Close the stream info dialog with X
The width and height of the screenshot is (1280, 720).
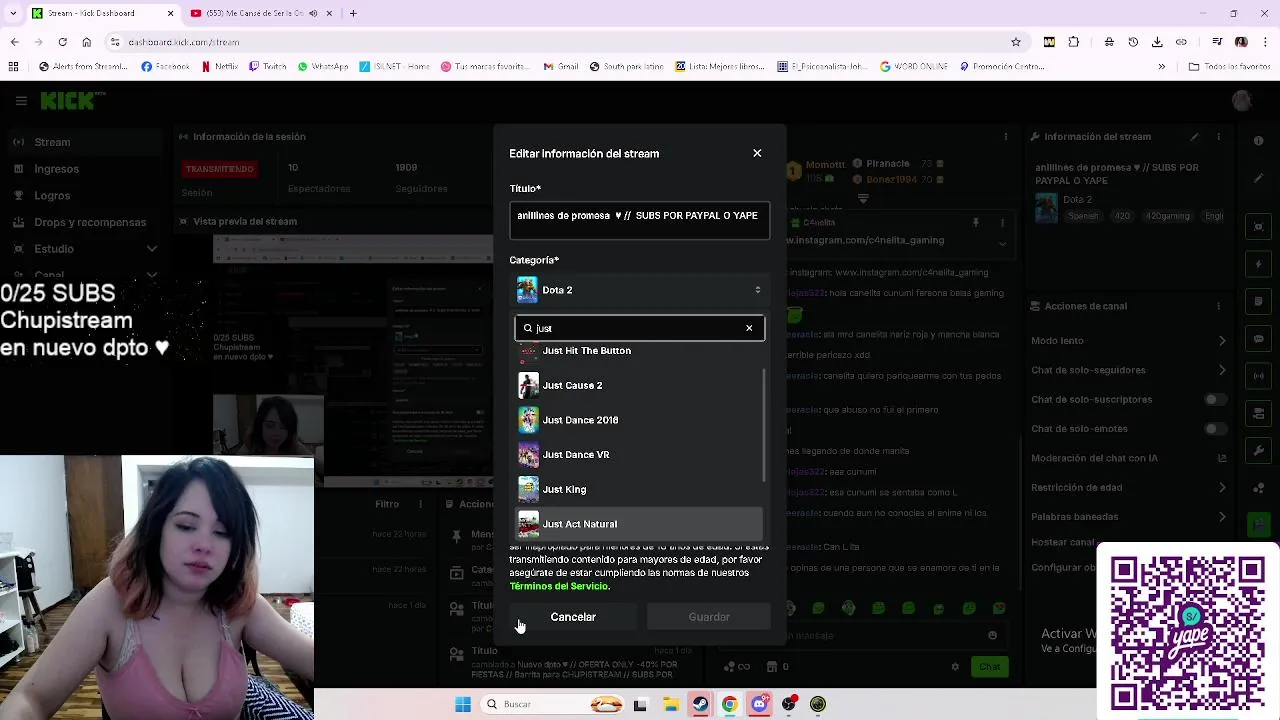pos(757,153)
